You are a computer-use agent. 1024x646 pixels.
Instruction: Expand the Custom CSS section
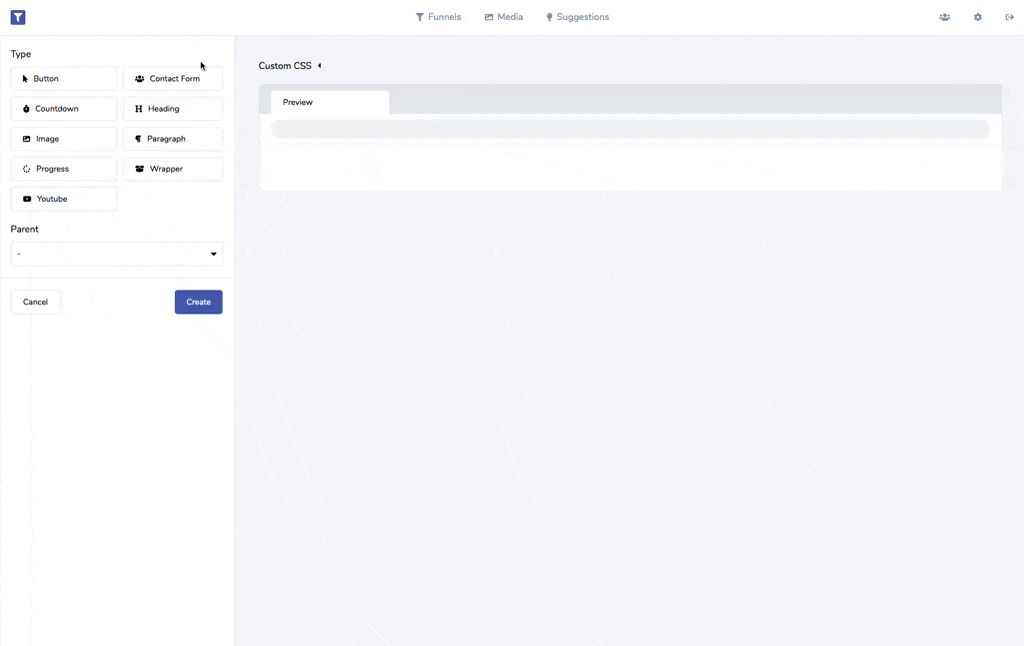click(x=290, y=66)
